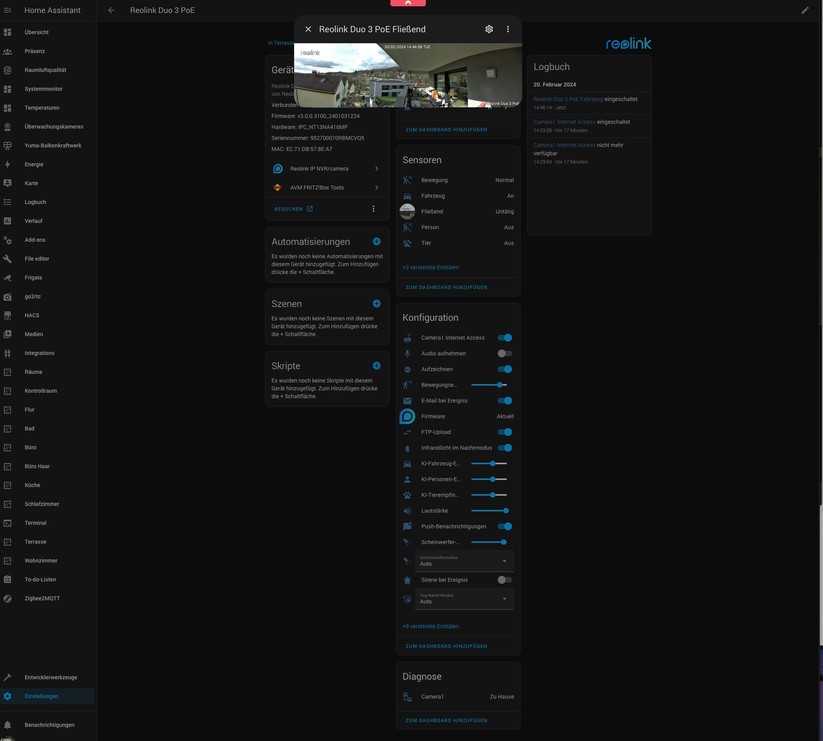Click the camera live stream preview image
This screenshot has height=741, width=823.
point(408,75)
